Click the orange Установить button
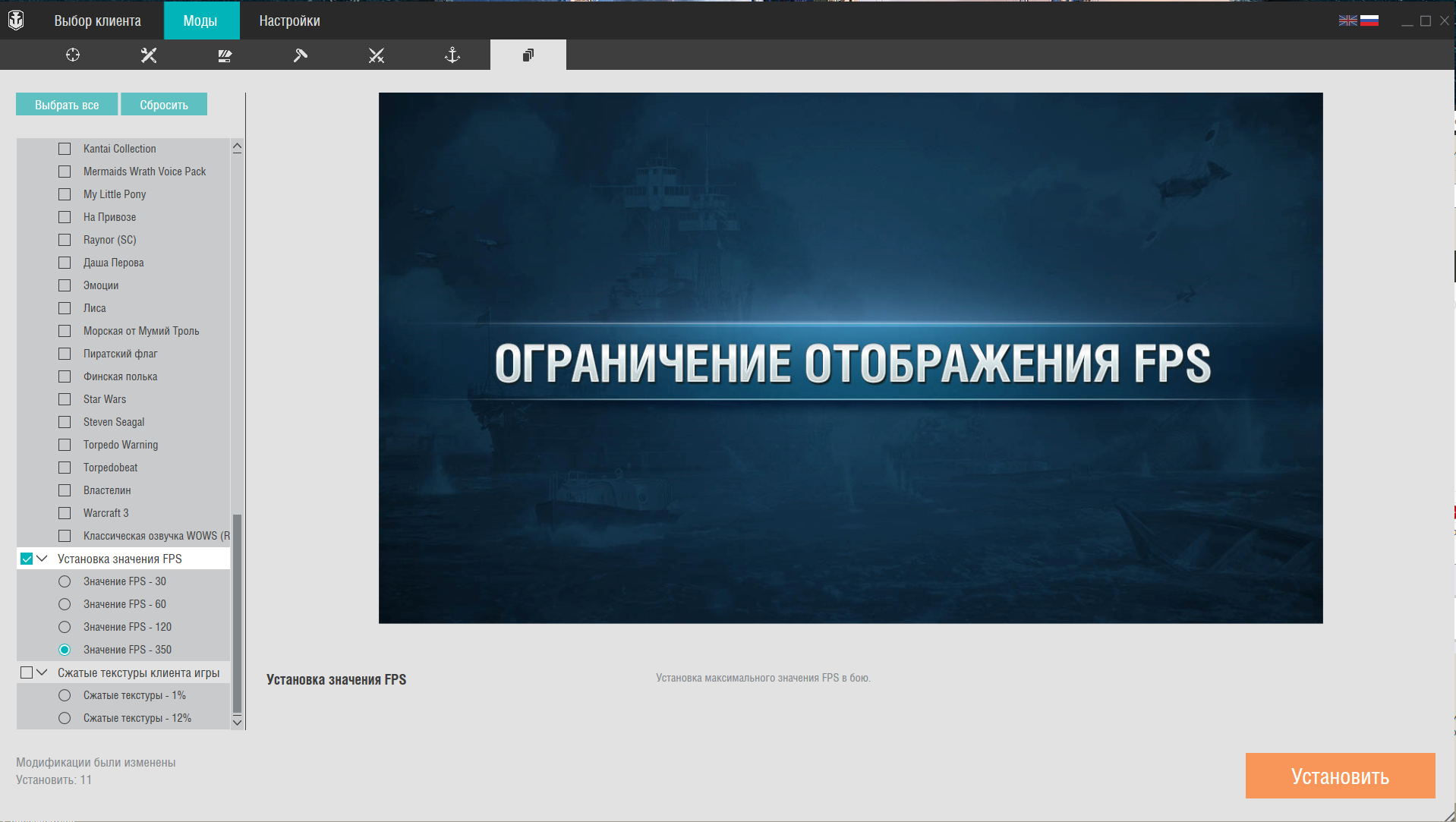 (1340, 776)
